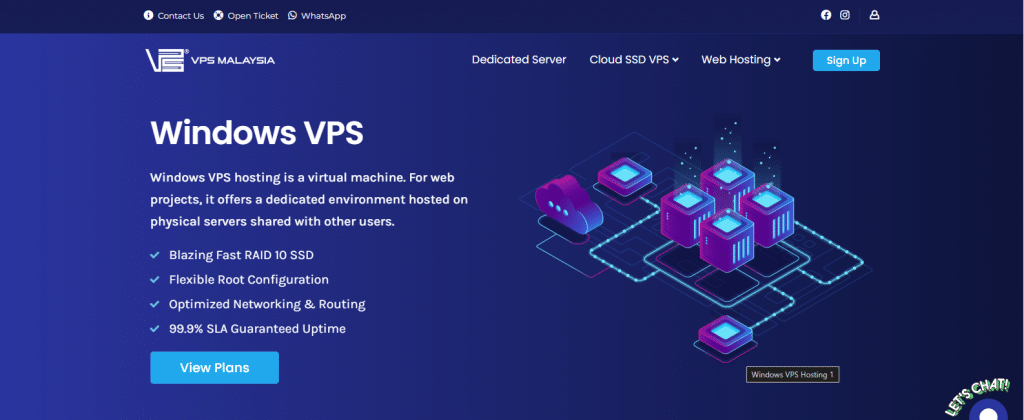Click the isometric servers hero illustration
The width and height of the screenshot is (1024, 420).
coord(696,238)
